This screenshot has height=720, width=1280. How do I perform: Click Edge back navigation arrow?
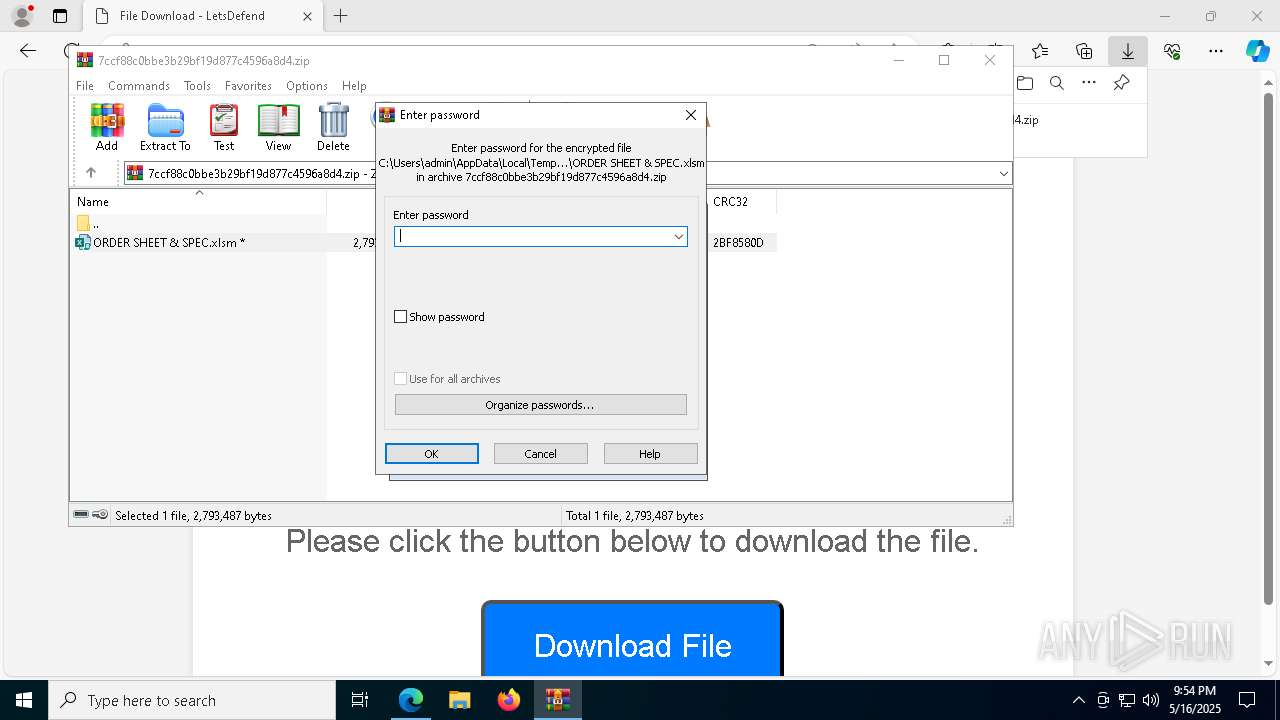(28, 51)
